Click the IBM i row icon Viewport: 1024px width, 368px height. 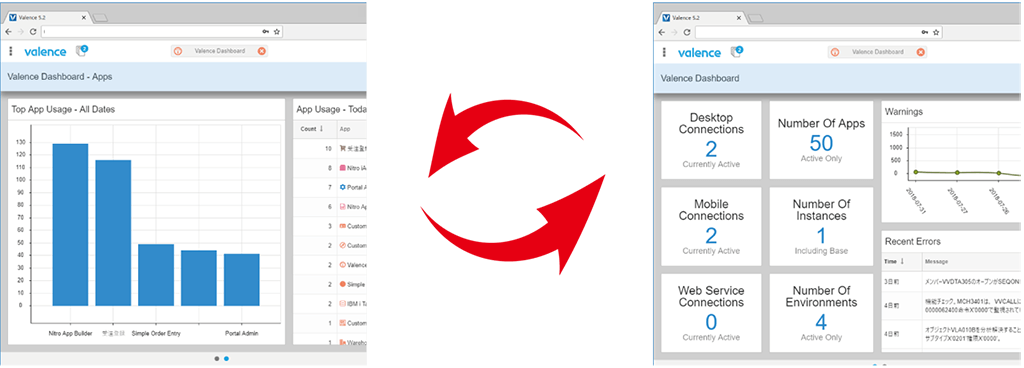click(343, 304)
